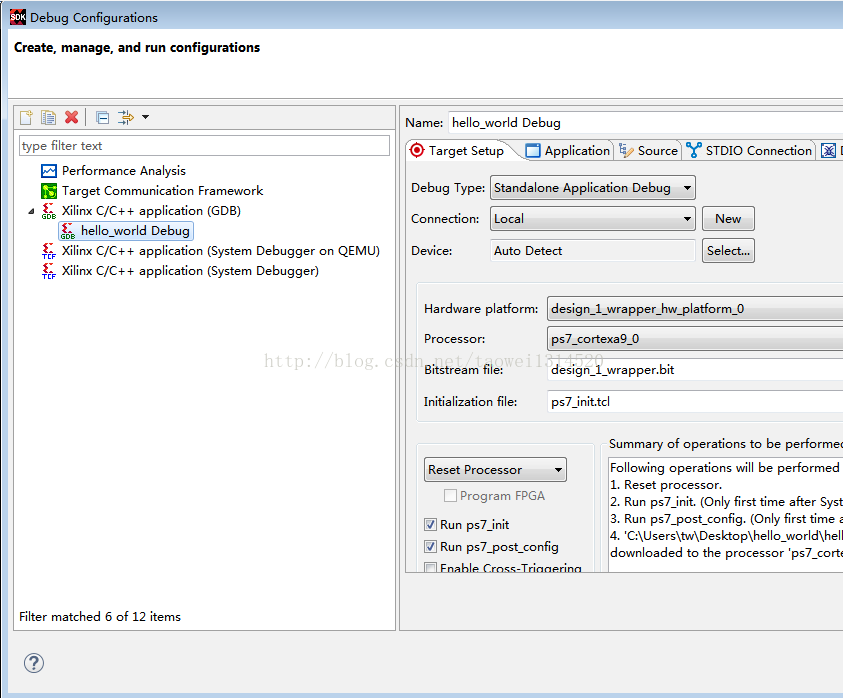Disable Run ps7_post_config
Screen dimensions: 843x698
point(431,546)
